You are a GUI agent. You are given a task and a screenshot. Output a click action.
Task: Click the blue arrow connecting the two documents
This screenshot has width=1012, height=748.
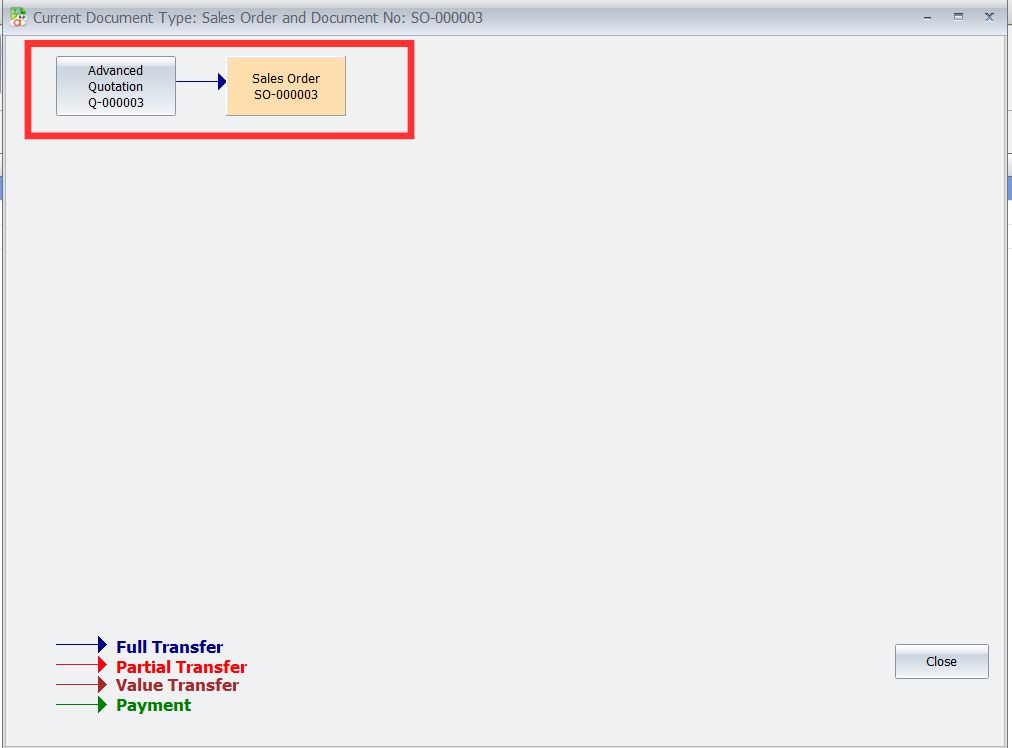click(x=200, y=83)
